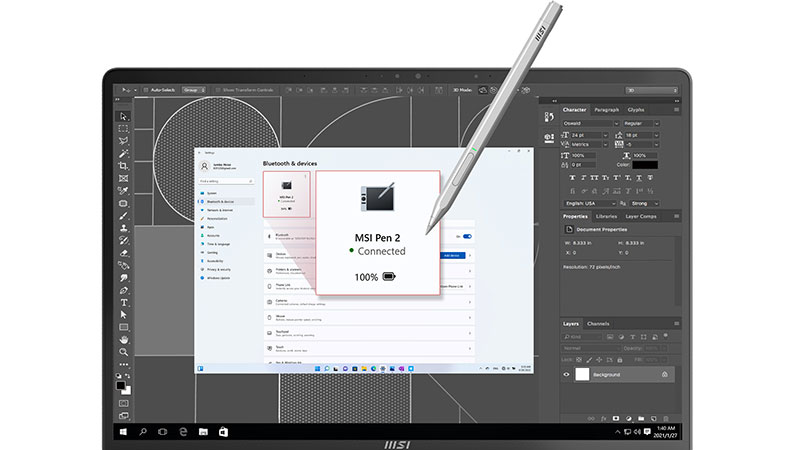Choose the Horizontal Type tool
800x450 pixels.
(124, 302)
